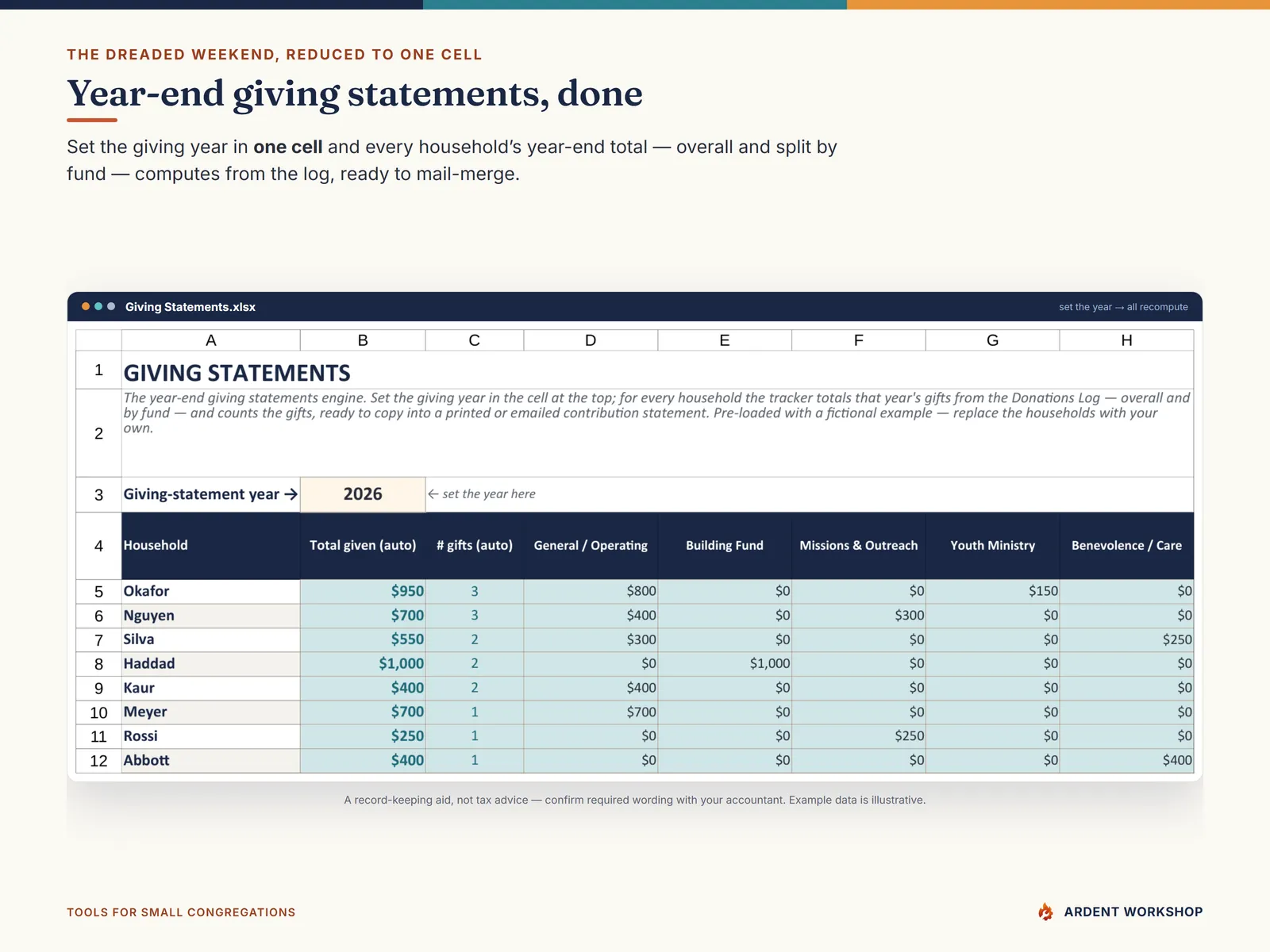Click Nguyen's Missions & Outreach $300 cell
This screenshot has width=1270, height=952.
pyautogui.click(x=859, y=616)
